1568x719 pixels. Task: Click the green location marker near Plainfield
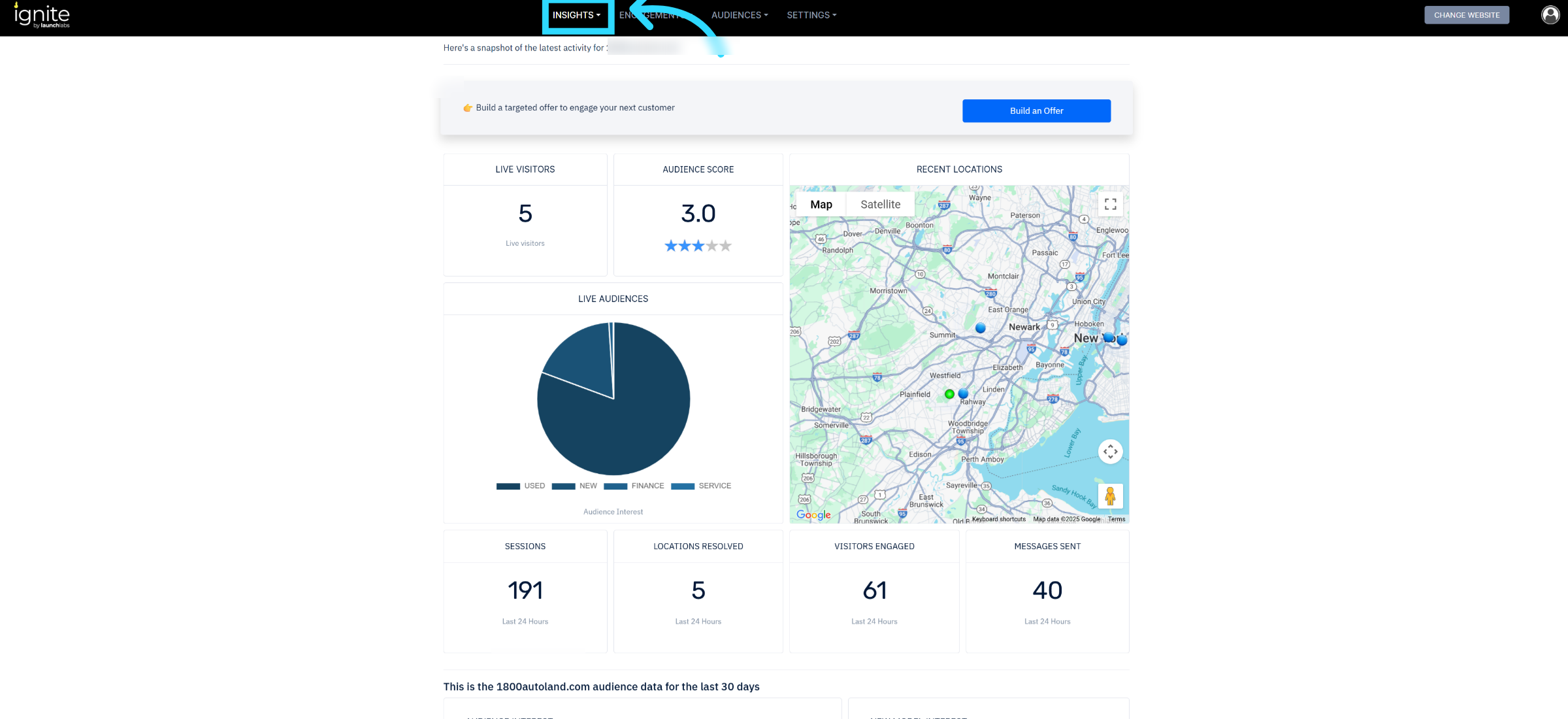click(949, 394)
